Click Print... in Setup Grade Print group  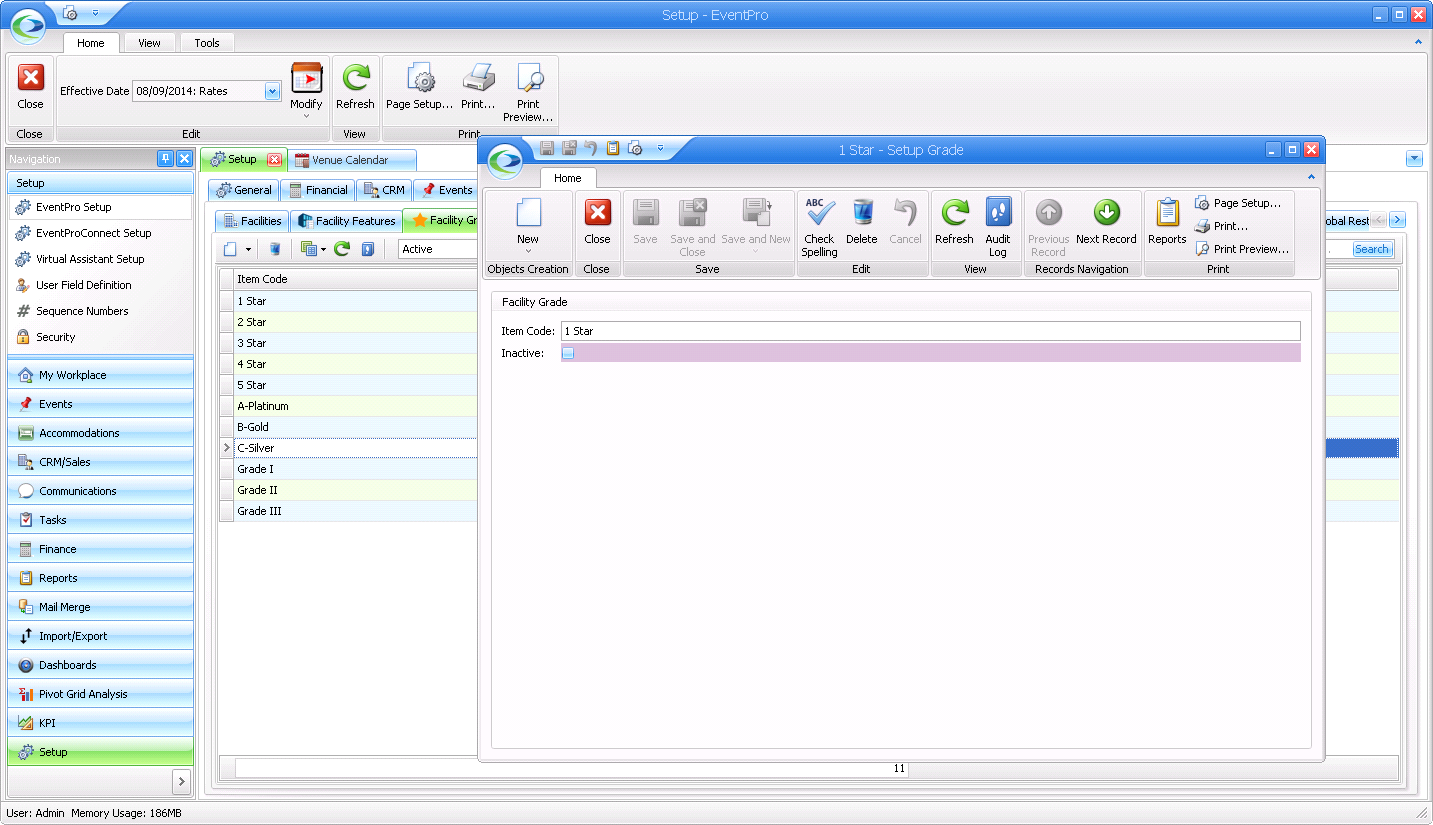1222,226
